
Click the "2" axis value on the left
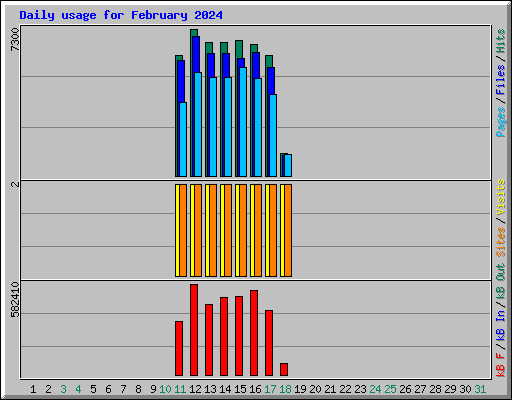pos(15,184)
